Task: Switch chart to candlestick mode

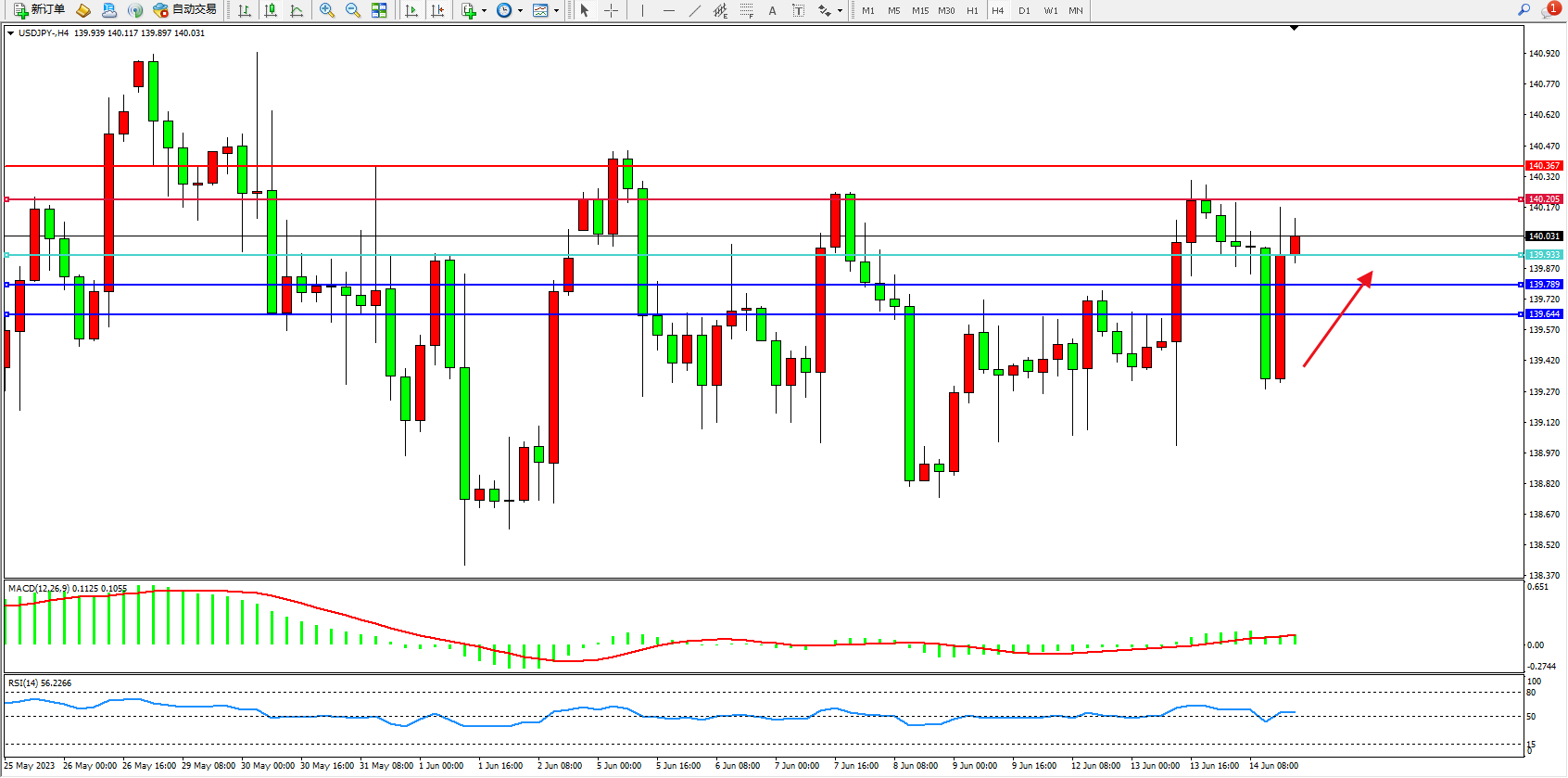Action: coord(271,10)
